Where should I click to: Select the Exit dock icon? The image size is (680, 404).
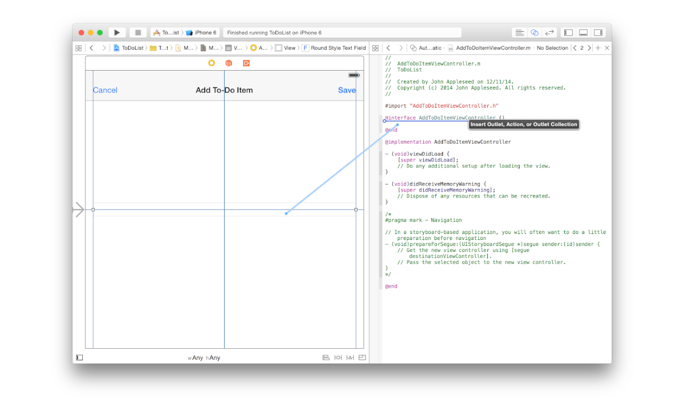246,63
